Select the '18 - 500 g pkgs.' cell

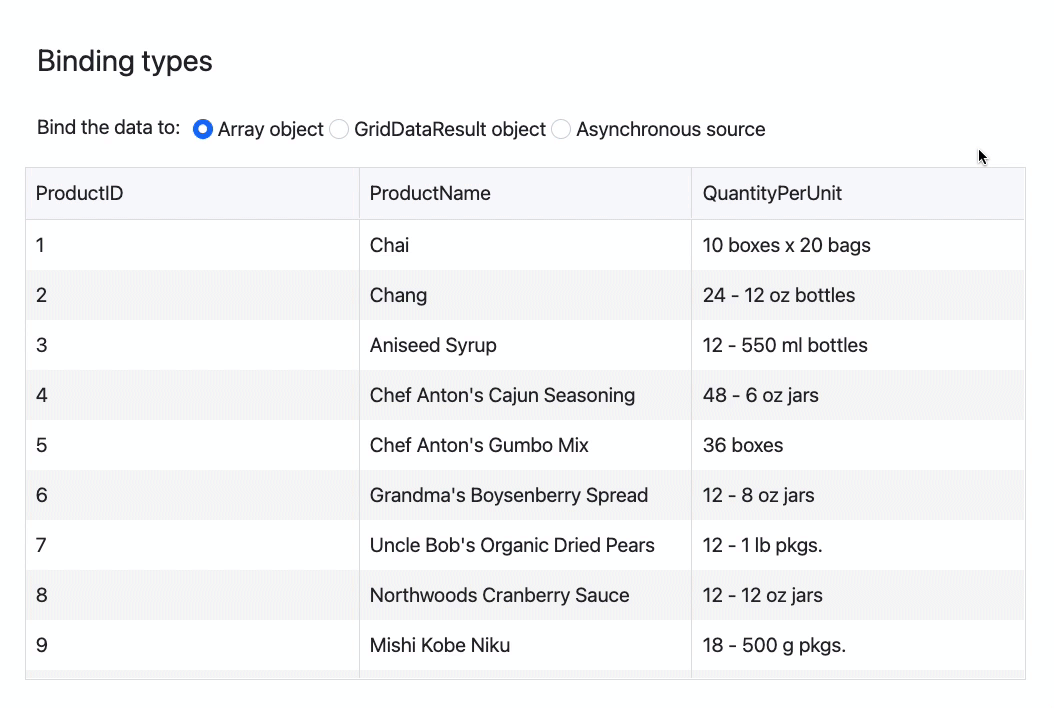(774, 645)
